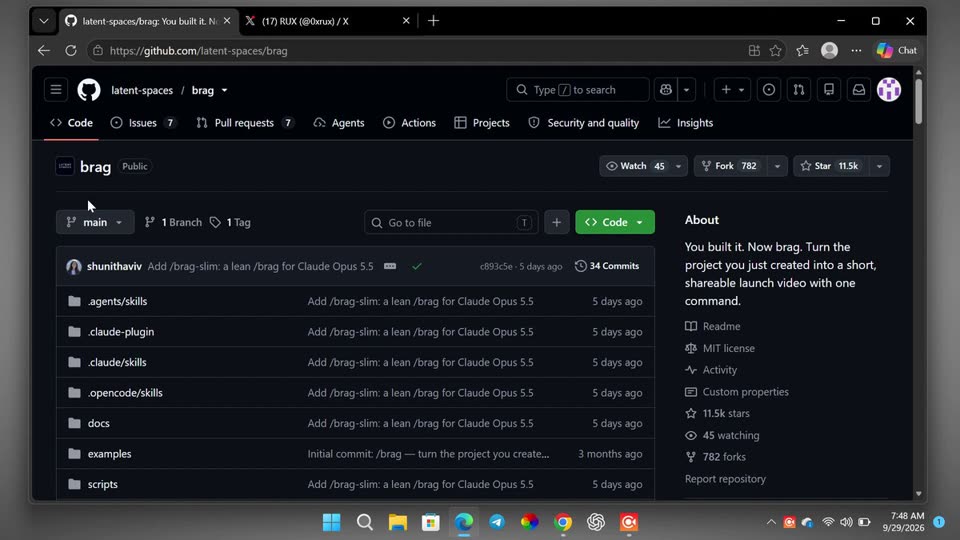Open the hamburger navigation menu

[56, 90]
